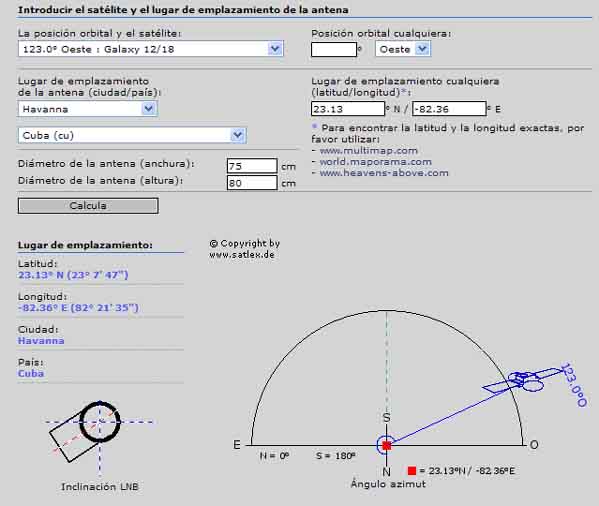Image resolution: width=599 pixels, height=506 pixels.
Task: Click the Calcula button
Action: [88, 205]
